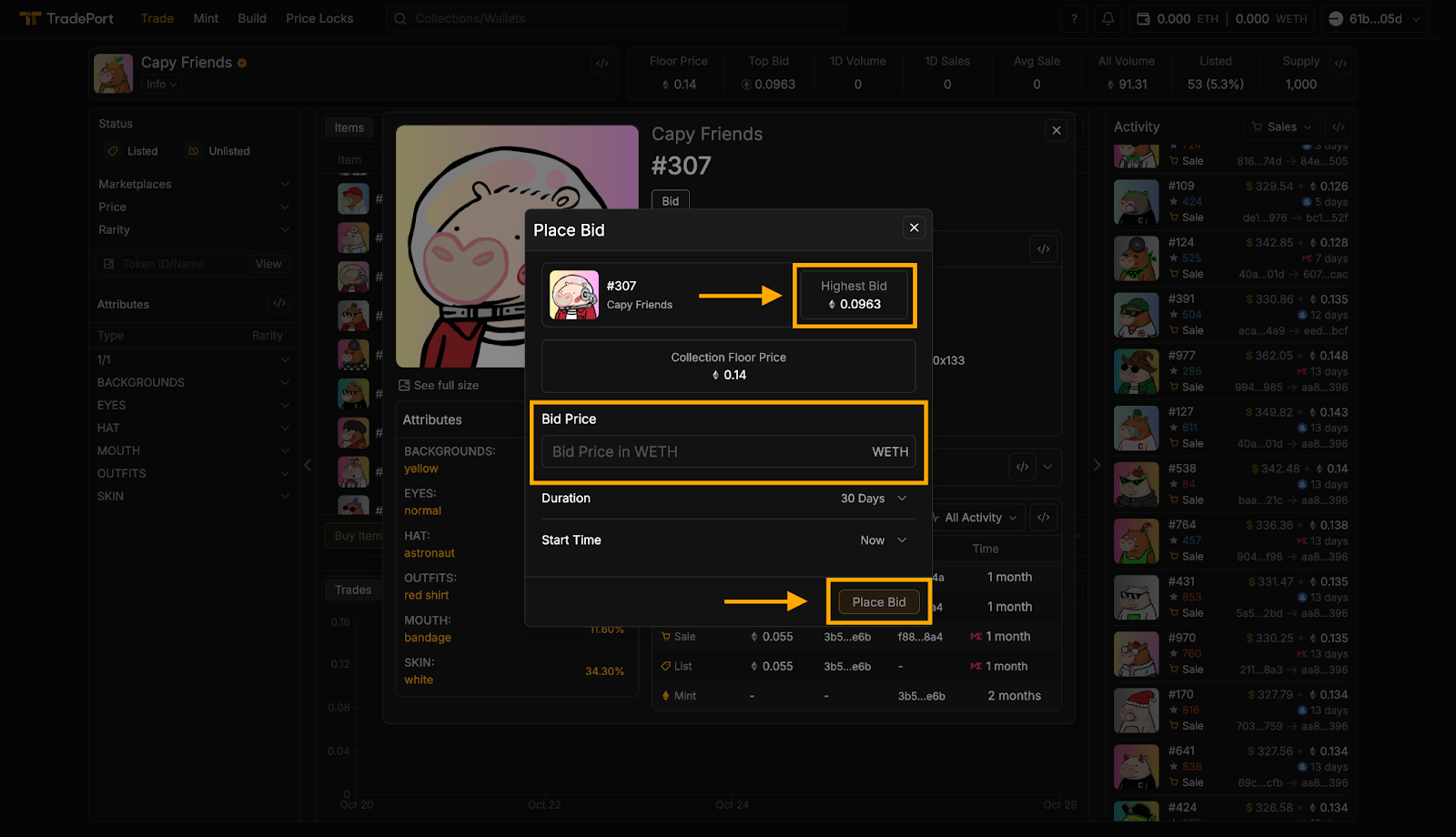Open the Mint menu
Image resolution: width=1456 pixels, height=837 pixels.
[206, 18]
